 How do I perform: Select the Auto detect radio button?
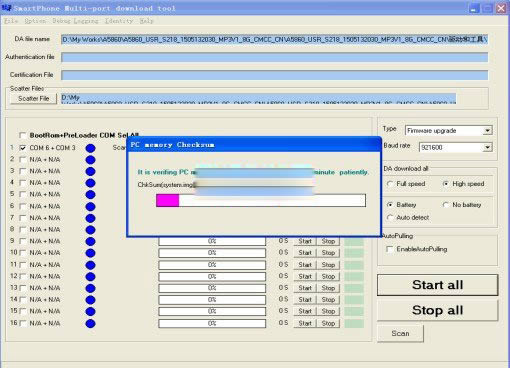[x=390, y=217]
